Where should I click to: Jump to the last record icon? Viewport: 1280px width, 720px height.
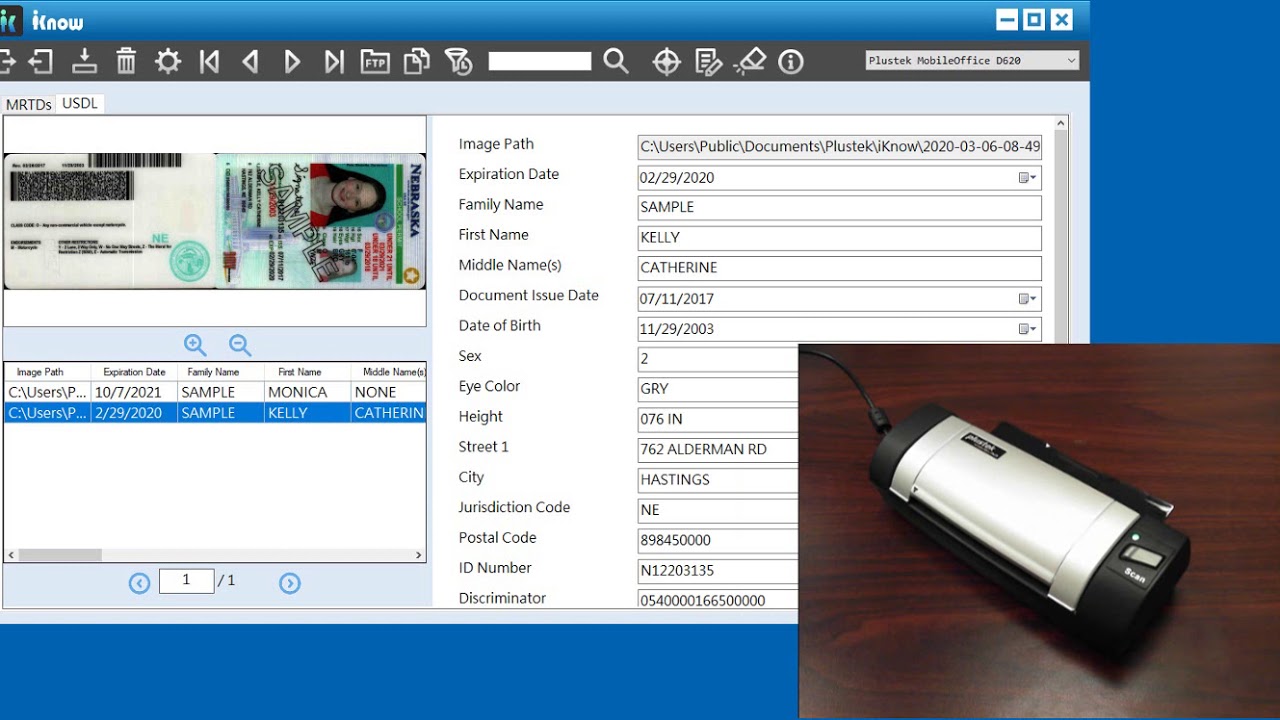click(x=334, y=62)
